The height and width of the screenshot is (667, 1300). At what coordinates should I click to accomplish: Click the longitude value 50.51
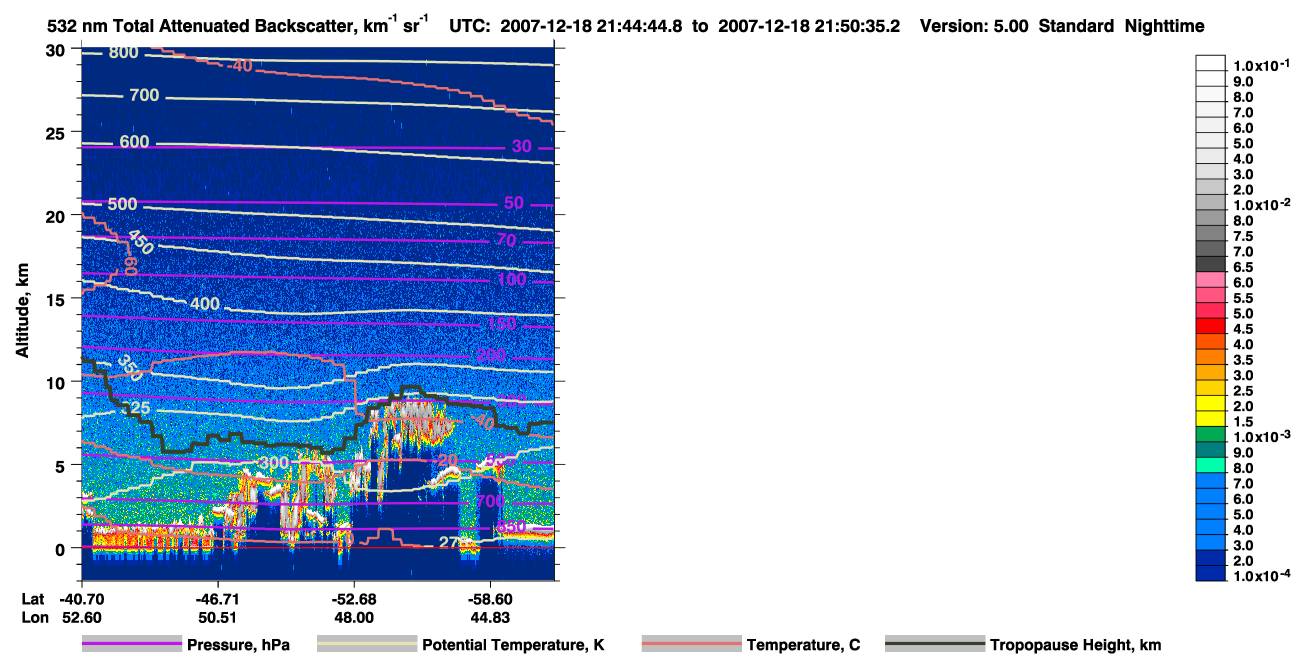(217, 618)
